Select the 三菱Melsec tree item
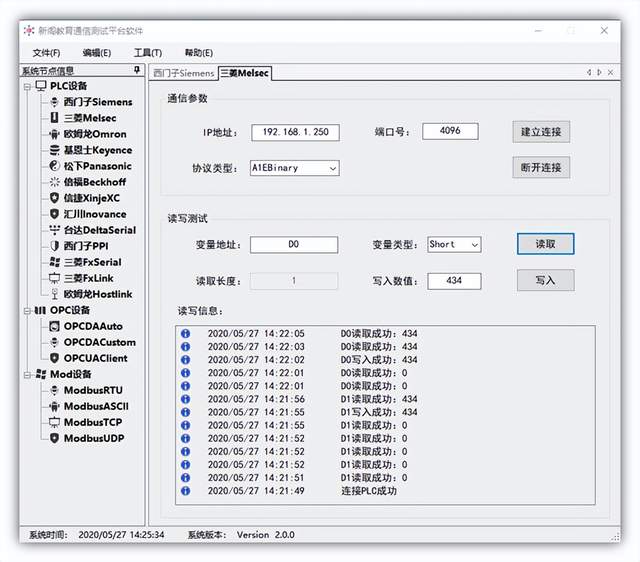This screenshot has width=640, height=562. coord(90,118)
